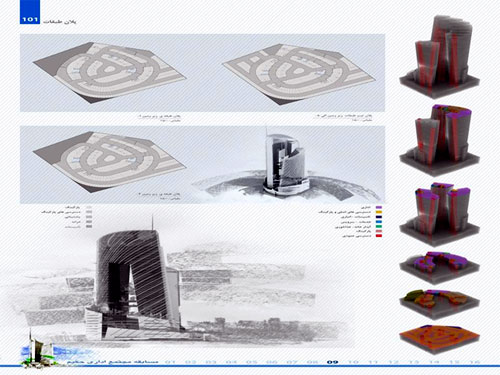
Task: Go to page 01 in bottom strip
Action: coord(170,362)
